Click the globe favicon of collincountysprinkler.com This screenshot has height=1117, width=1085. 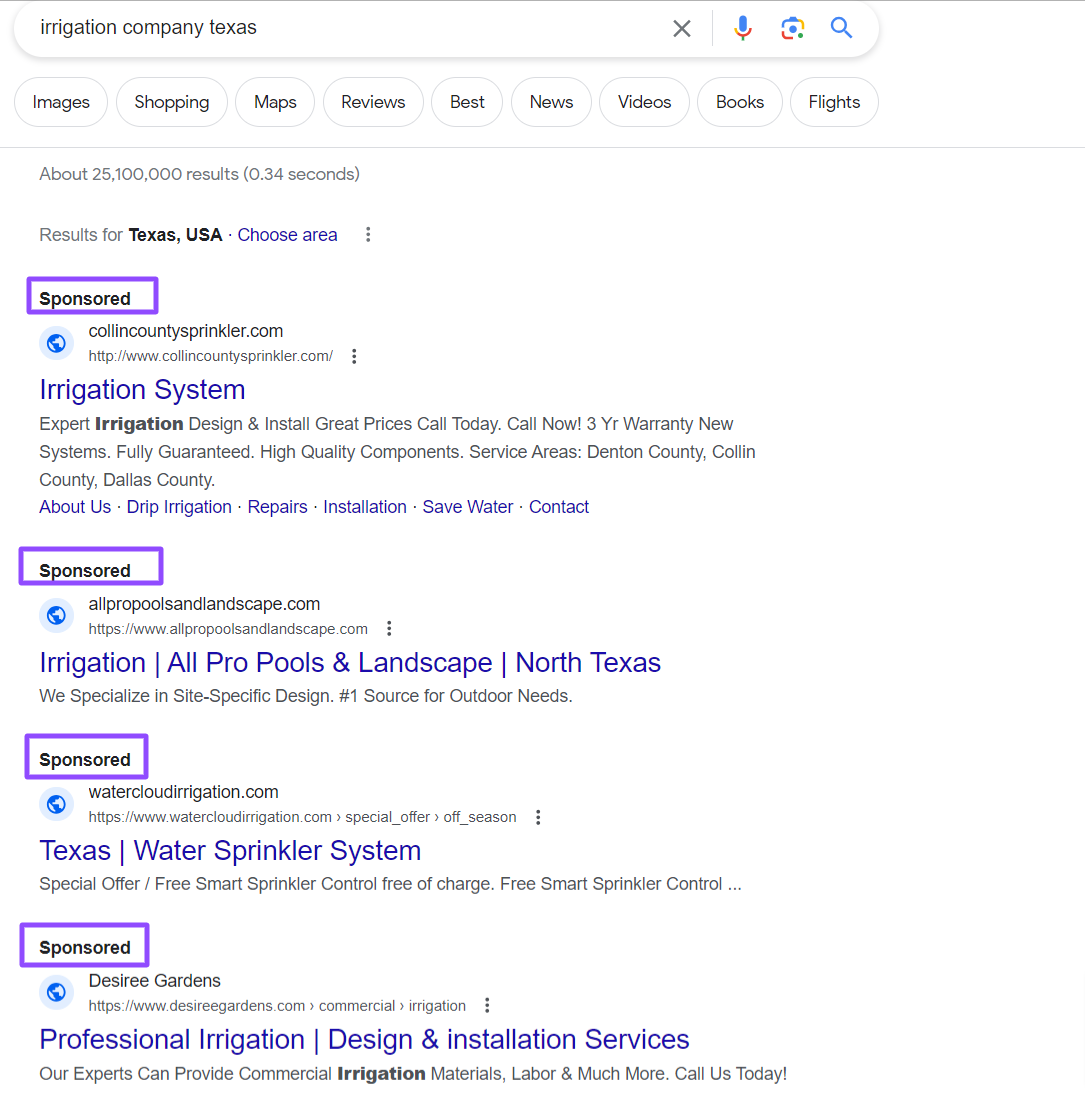tap(56, 343)
